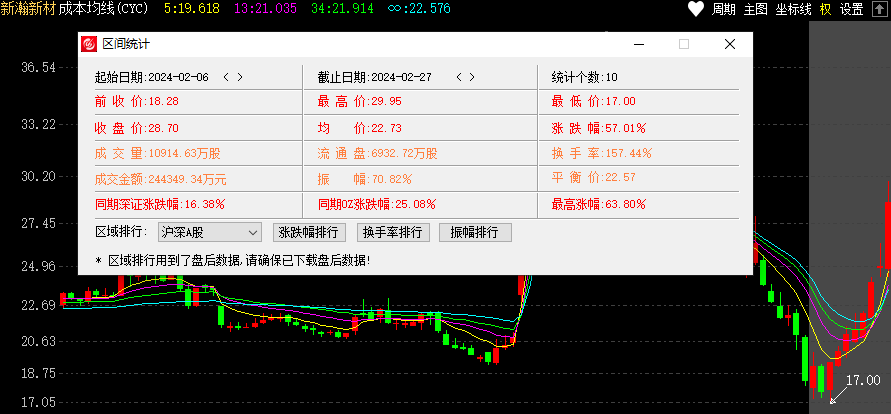Screen dimensions: 891x414
Task: Maximize the 区间统计 dialog
Action: coord(684,44)
